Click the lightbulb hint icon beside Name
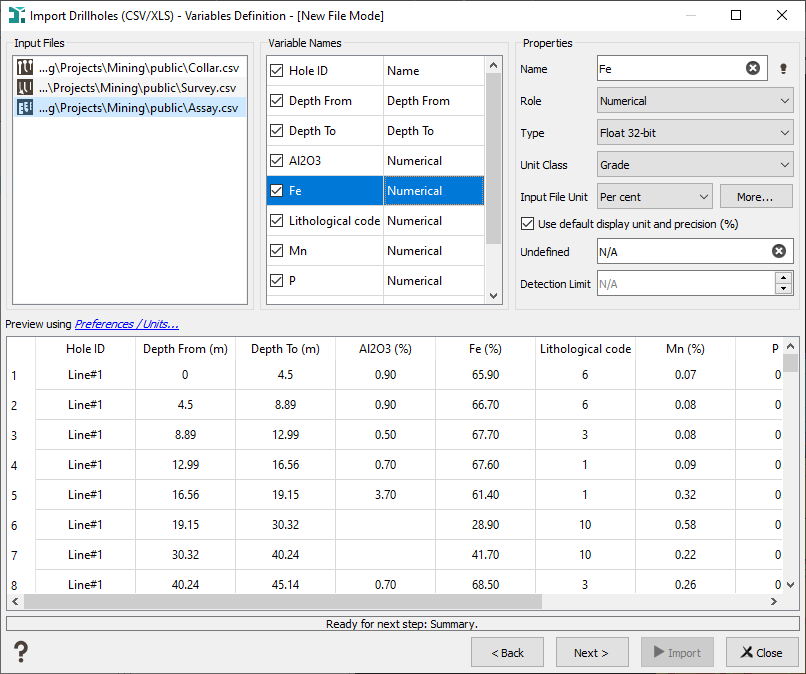Screen dimensions: 806x674 tap(784, 69)
